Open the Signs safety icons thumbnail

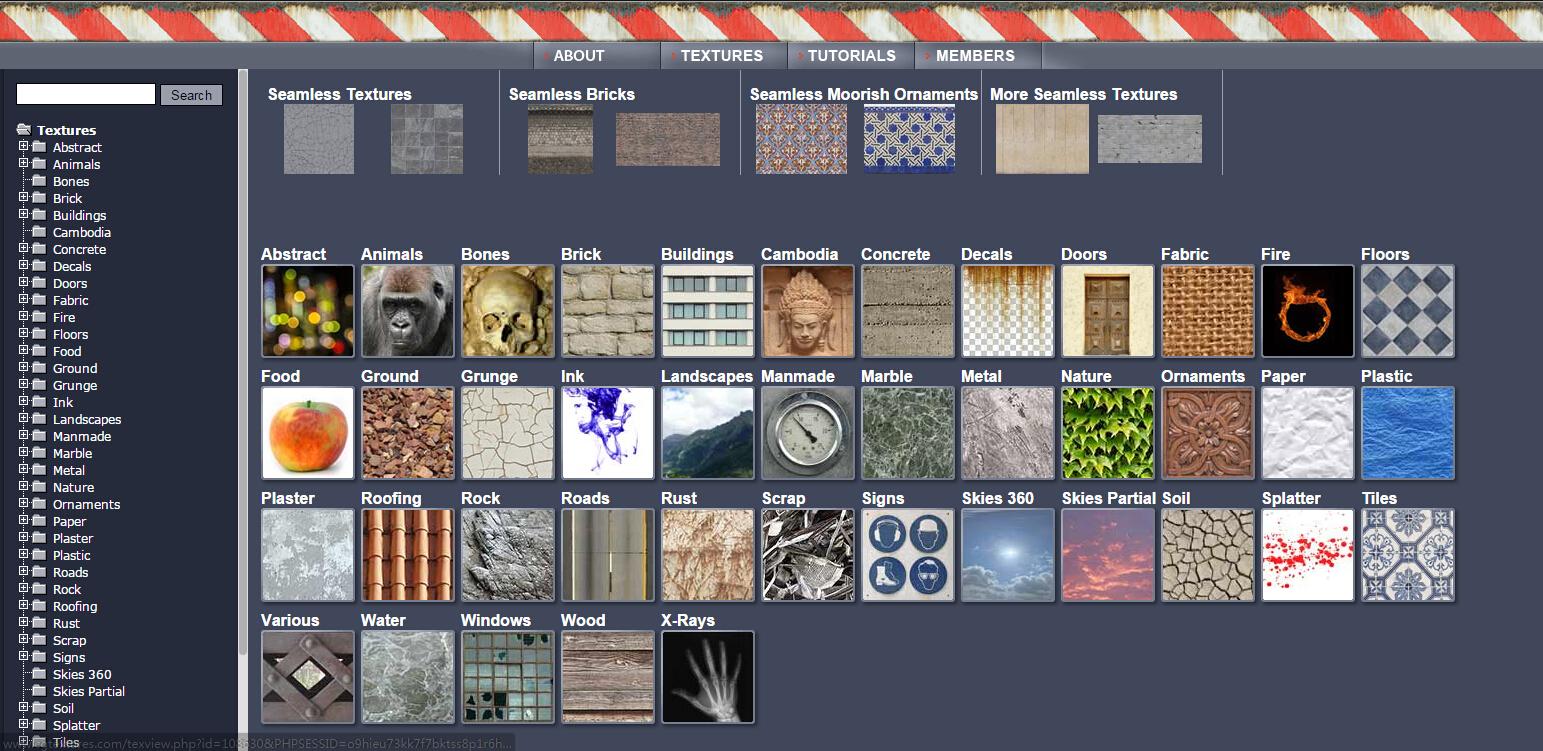[908, 555]
